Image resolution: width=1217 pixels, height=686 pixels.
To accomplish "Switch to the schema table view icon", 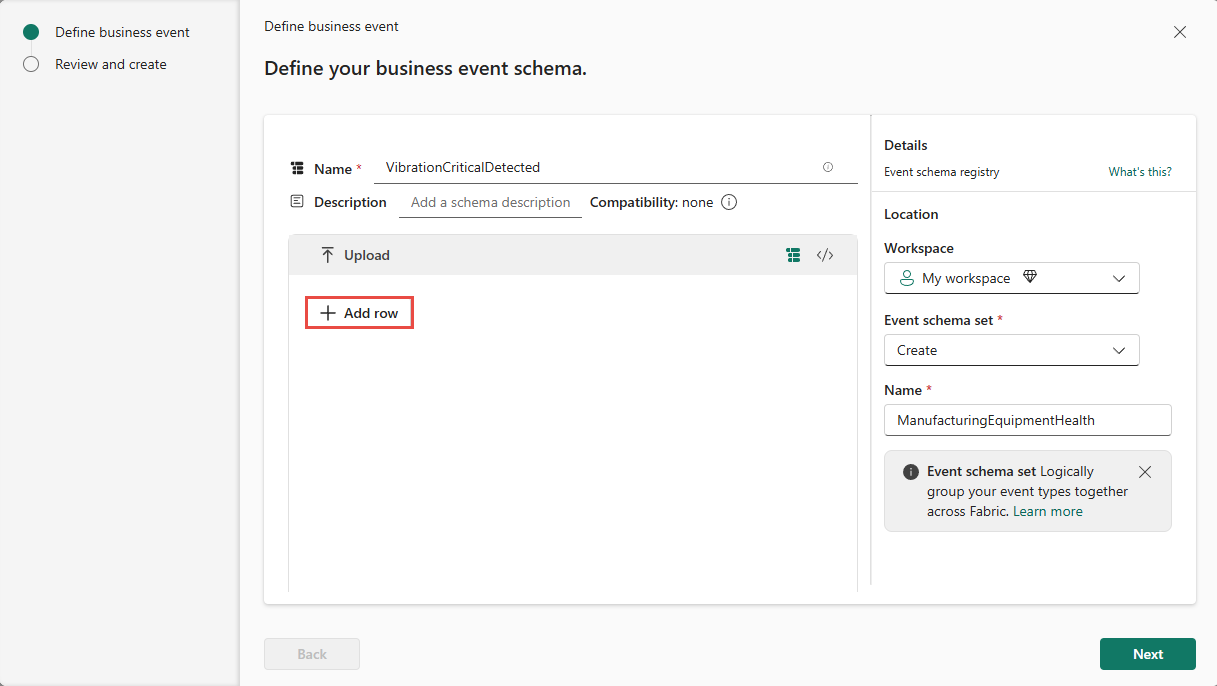I will (x=793, y=255).
